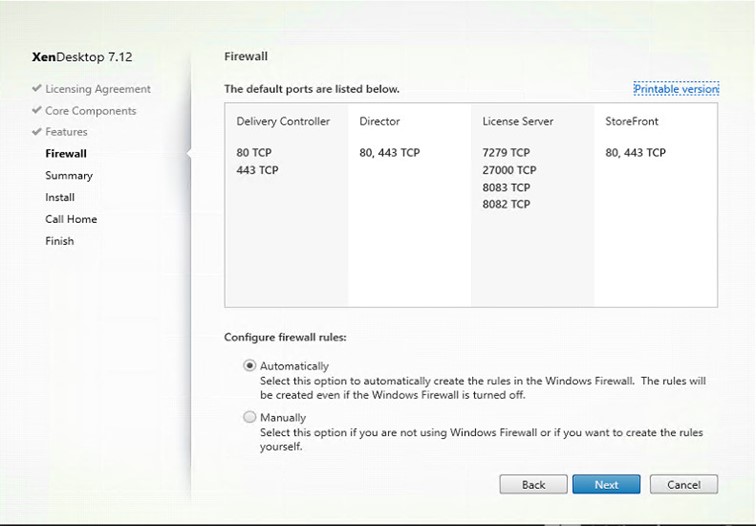This screenshot has height=526, width=756.
Task: Click the Automatically option description text
Action: (x=483, y=388)
